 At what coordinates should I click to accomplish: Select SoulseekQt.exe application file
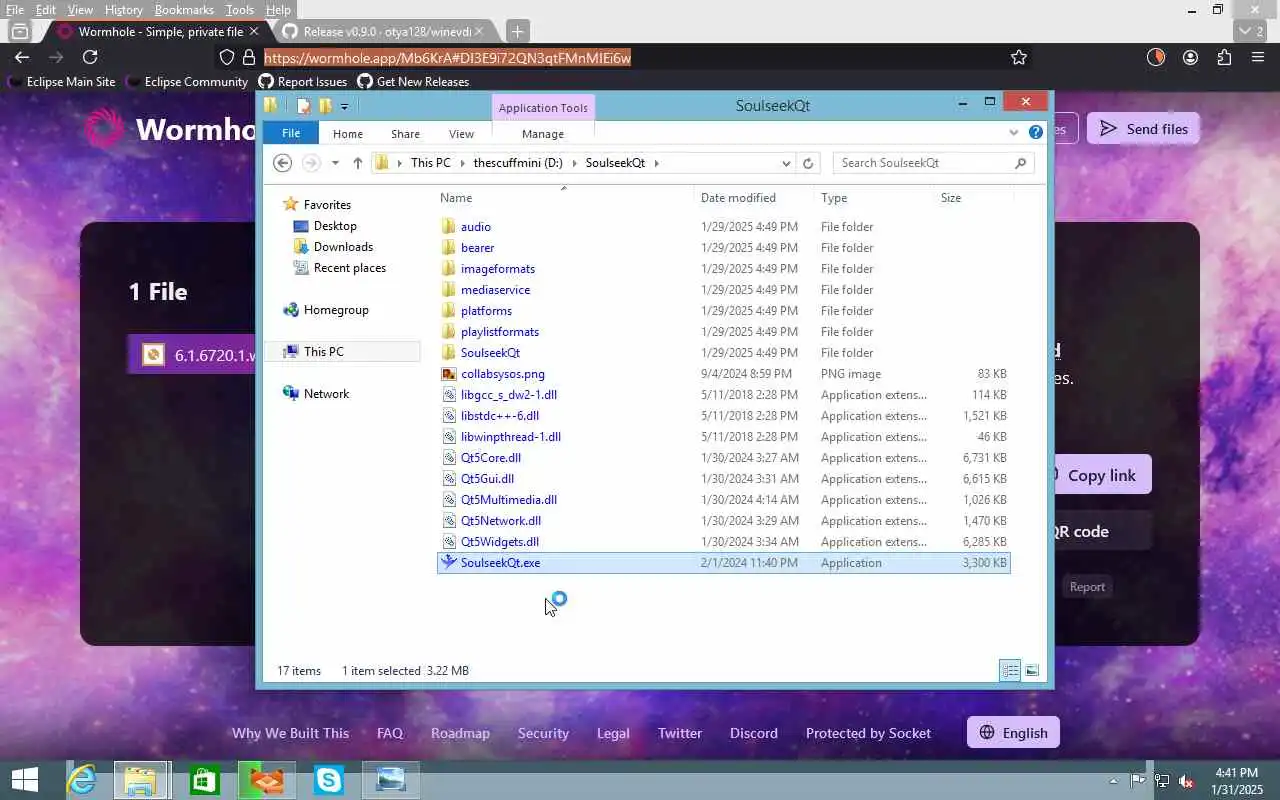[723, 563]
